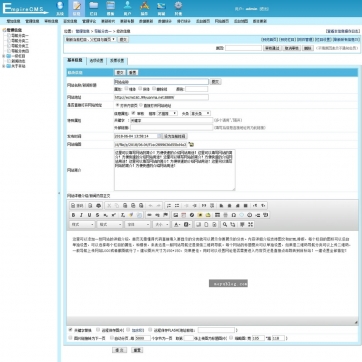The height and width of the screenshot is (362, 362).
Task: Click the bottom submit button left of 重置
Action: pyautogui.click(x=119, y=350)
